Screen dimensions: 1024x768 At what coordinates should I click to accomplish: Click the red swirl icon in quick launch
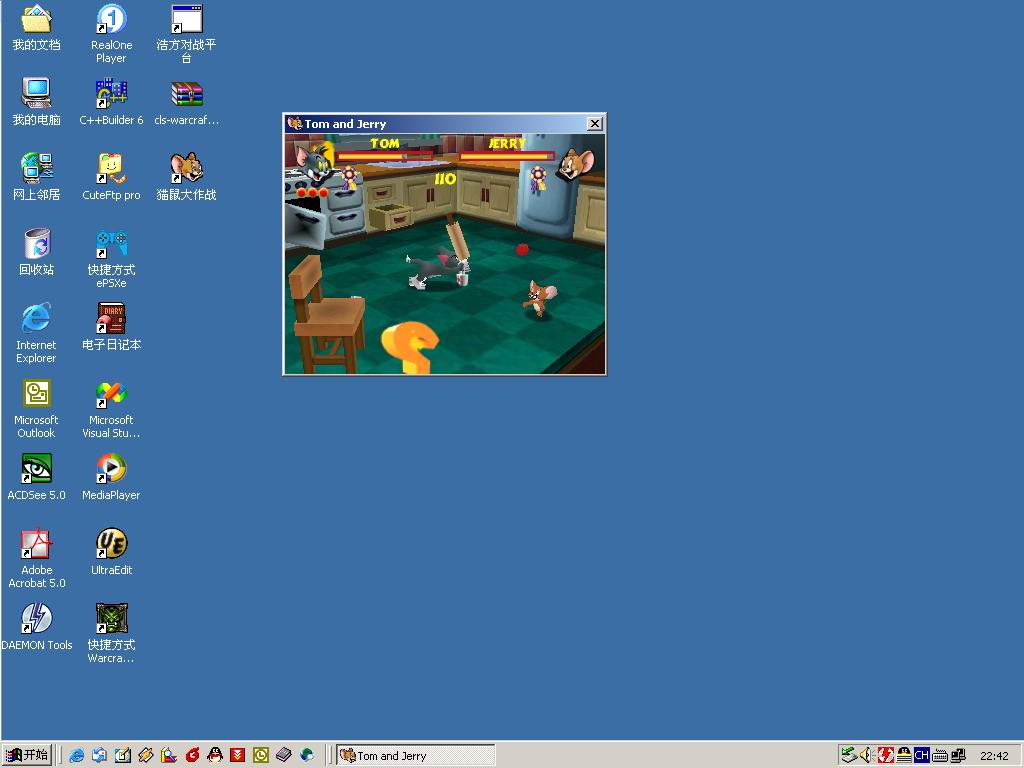tap(192, 755)
